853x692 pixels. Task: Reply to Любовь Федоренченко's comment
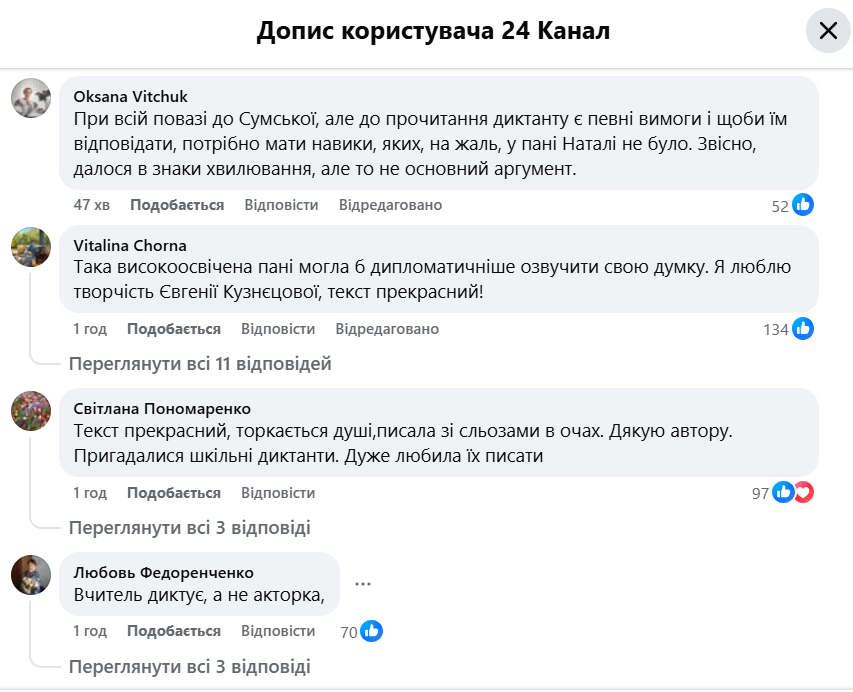click(x=278, y=631)
